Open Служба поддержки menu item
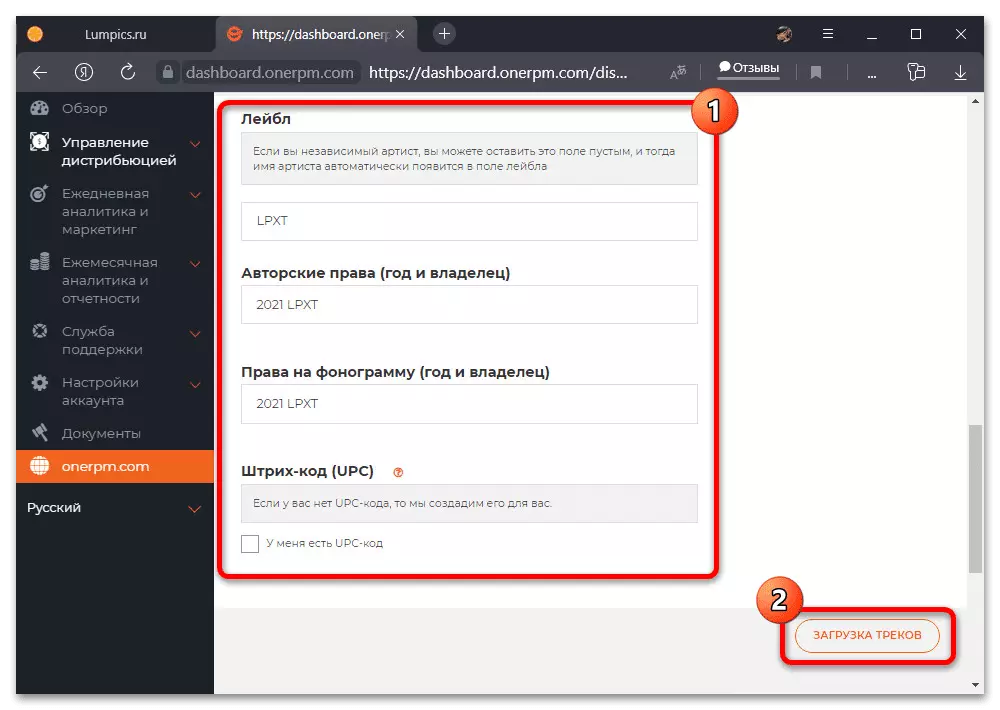Screen dimensions: 1000x710 click(102, 340)
